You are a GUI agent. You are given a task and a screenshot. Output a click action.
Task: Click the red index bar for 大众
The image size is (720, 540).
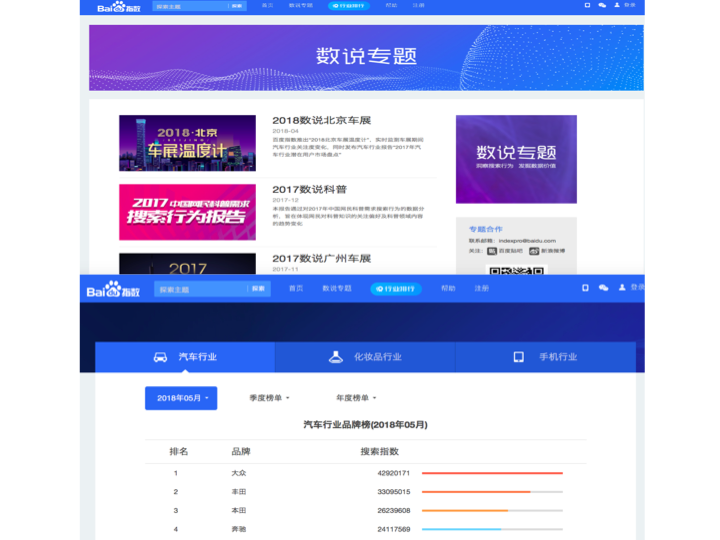(492, 473)
